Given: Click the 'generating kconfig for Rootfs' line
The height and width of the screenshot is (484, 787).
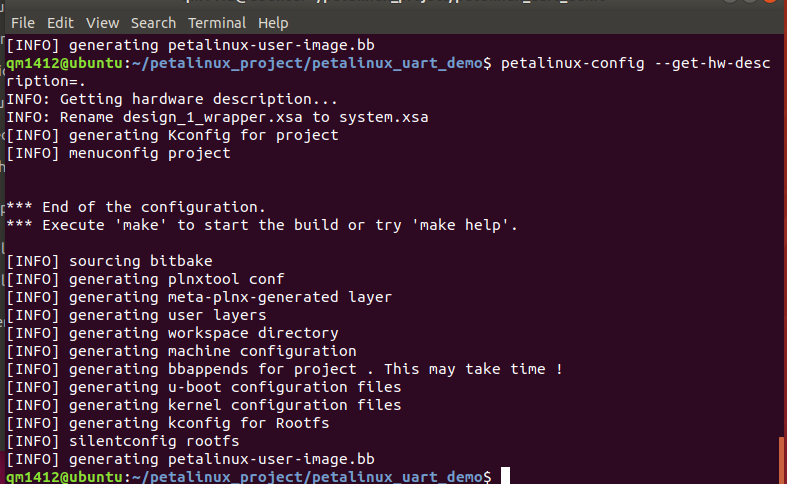Looking at the screenshot, I should coord(168,423).
